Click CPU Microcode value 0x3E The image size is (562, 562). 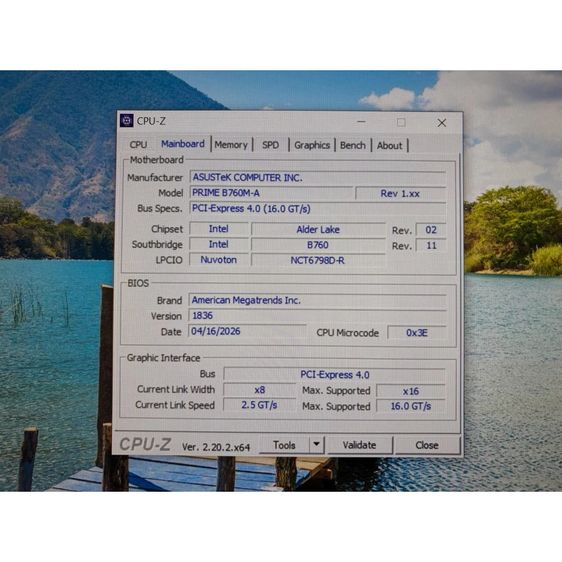click(x=416, y=333)
